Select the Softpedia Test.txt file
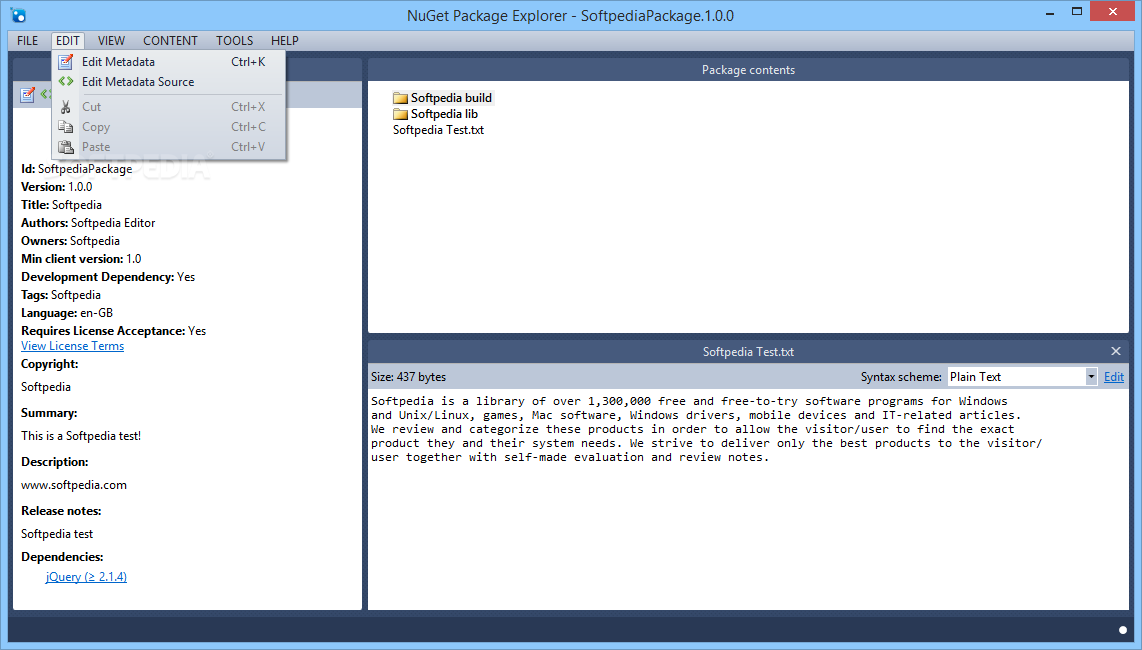This screenshot has height=650, width=1142. pos(438,130)
